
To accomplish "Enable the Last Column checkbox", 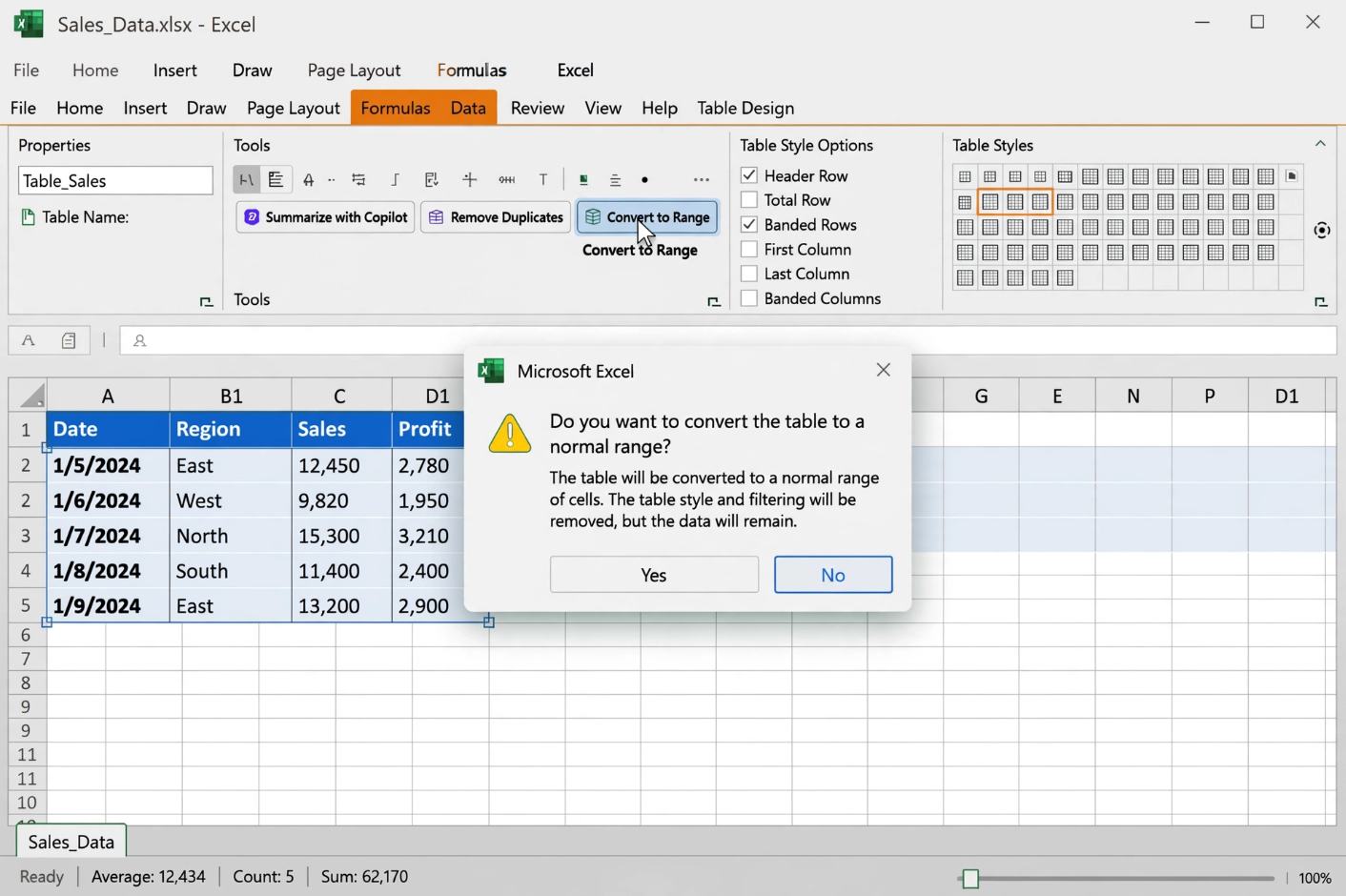I will [749, 274].
